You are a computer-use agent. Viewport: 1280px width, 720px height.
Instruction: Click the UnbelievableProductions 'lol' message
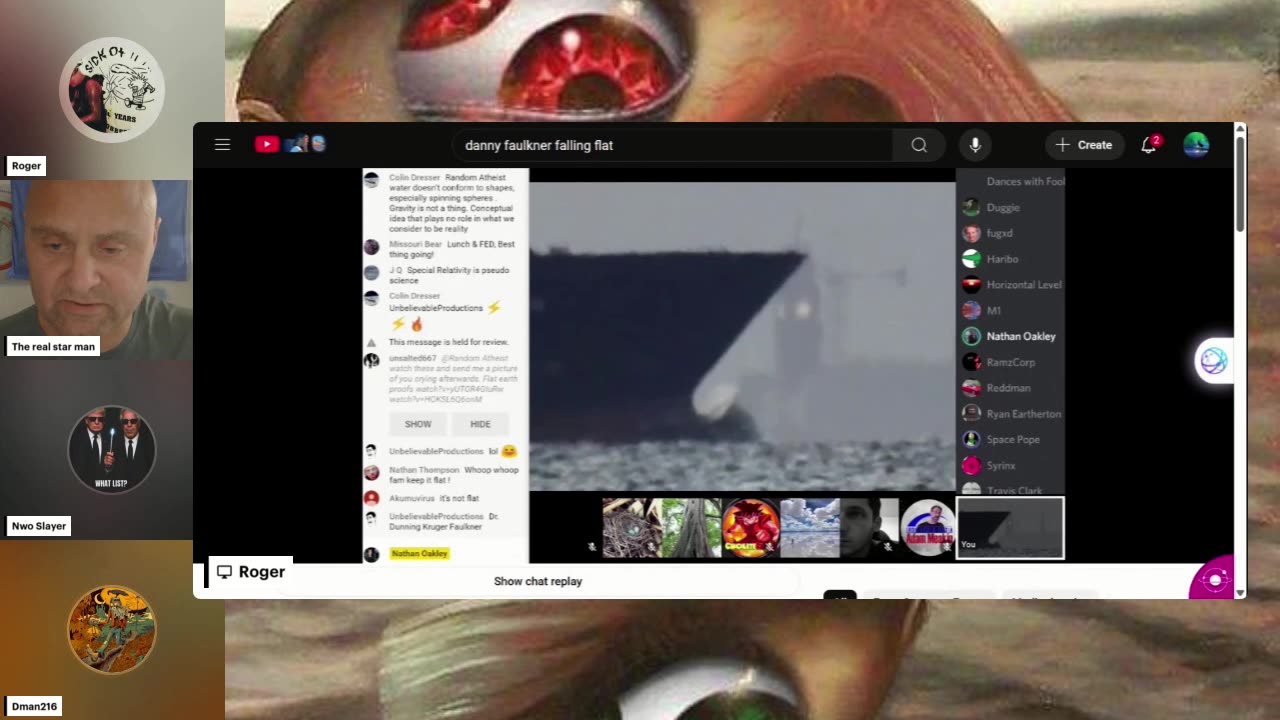click(453, 451)
